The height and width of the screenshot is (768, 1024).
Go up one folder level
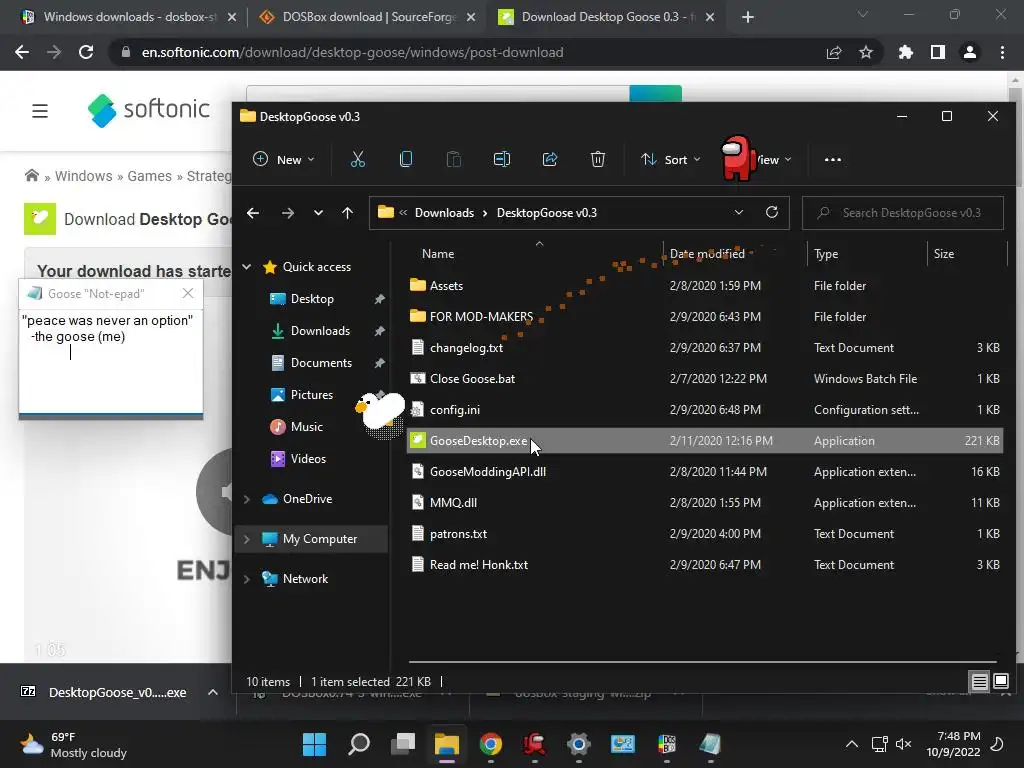[347, 213]
